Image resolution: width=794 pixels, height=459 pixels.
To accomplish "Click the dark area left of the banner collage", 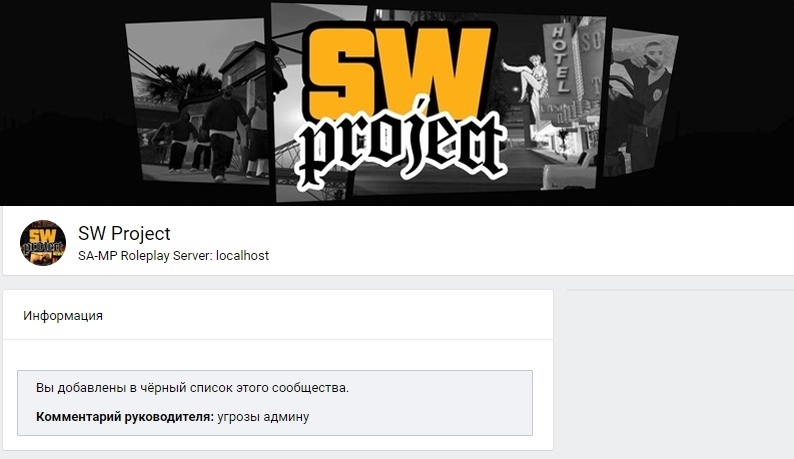I will point(61,101).
